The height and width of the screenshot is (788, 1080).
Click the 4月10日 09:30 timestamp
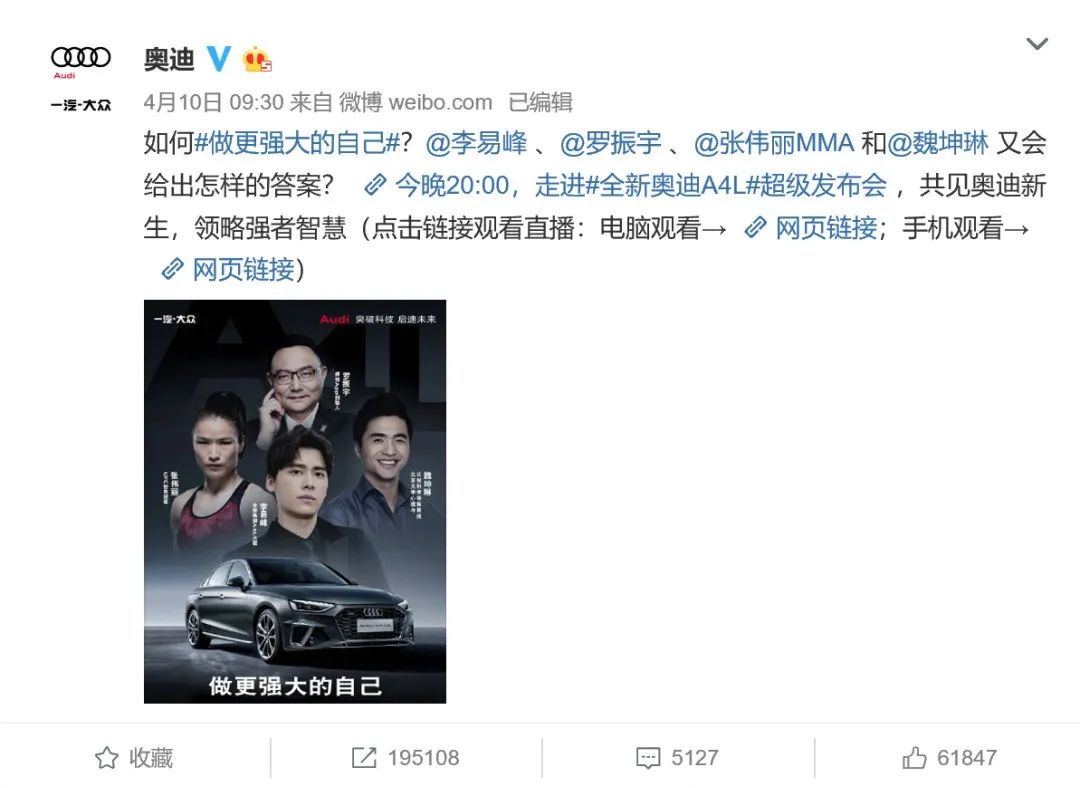point(214,102)
